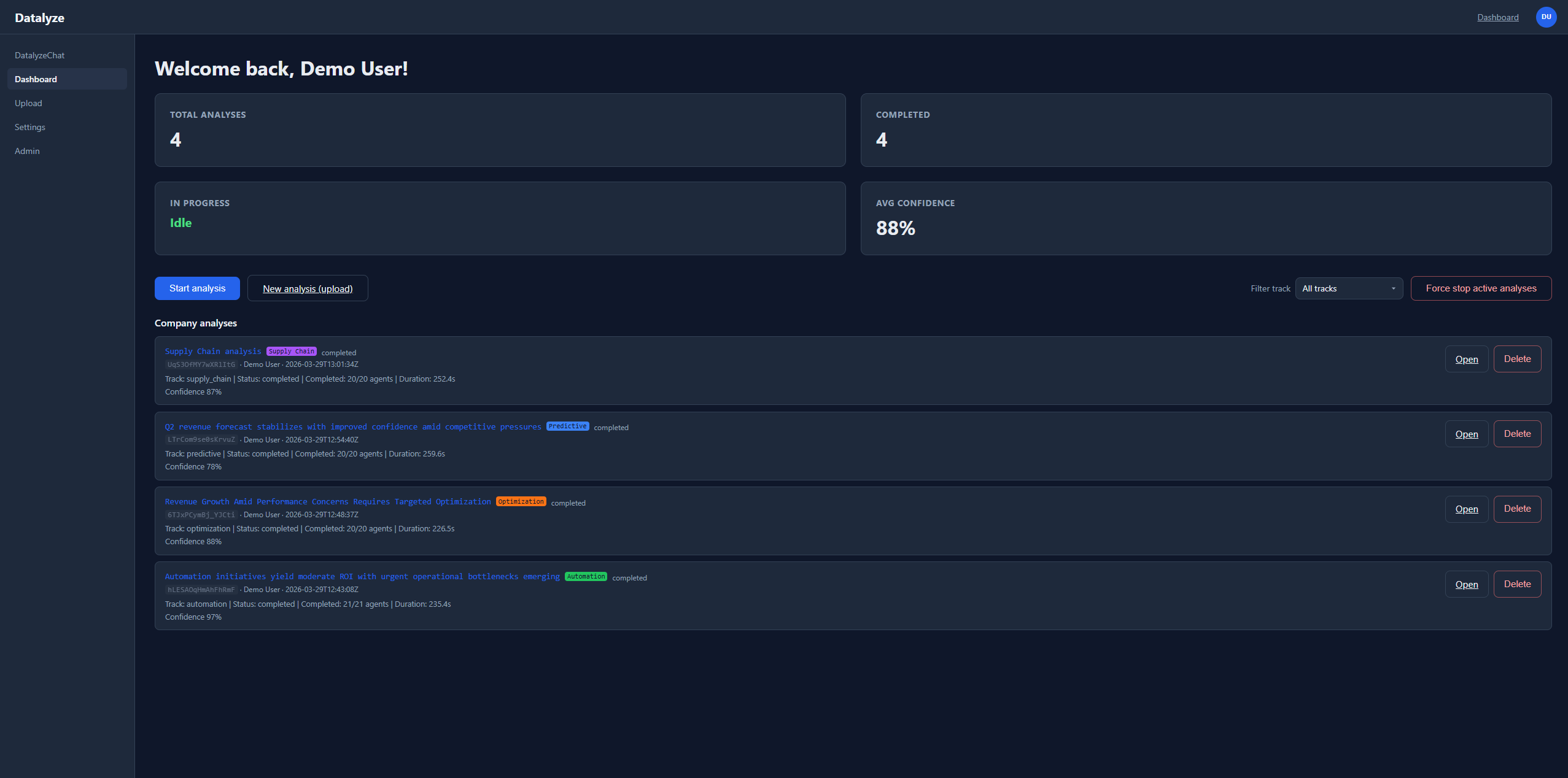Open the Filter track dropdown

pyautogui.click(x=1348, y=288)
